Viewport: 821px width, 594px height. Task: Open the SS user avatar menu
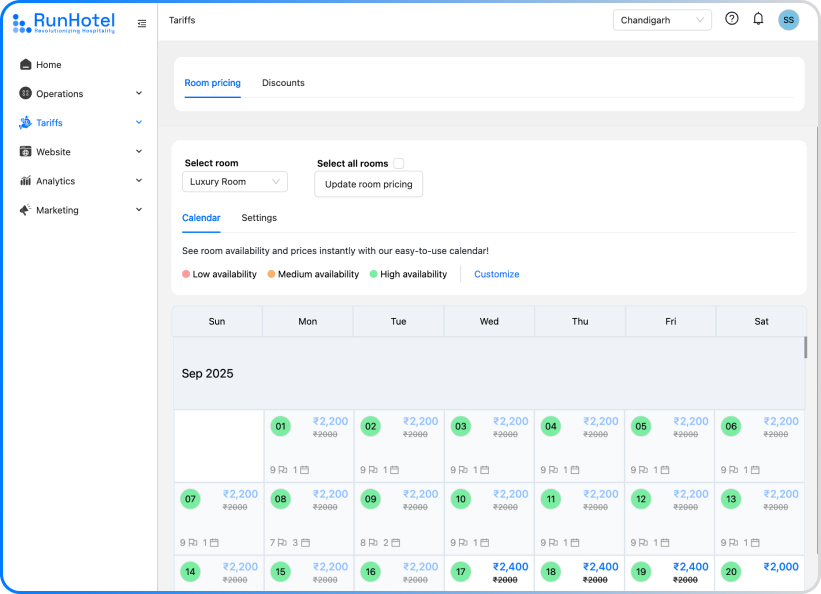pos(789,20)
